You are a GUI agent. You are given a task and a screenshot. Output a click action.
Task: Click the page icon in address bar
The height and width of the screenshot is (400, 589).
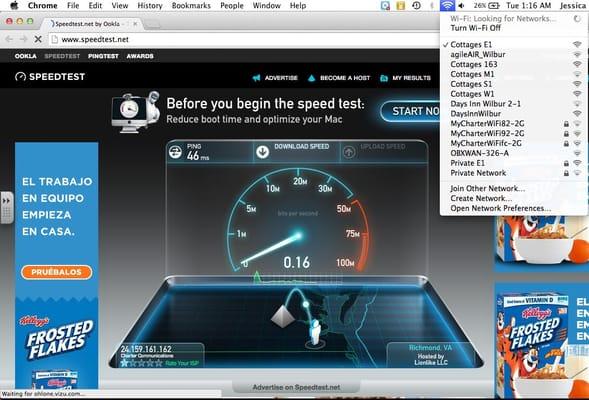54,39
